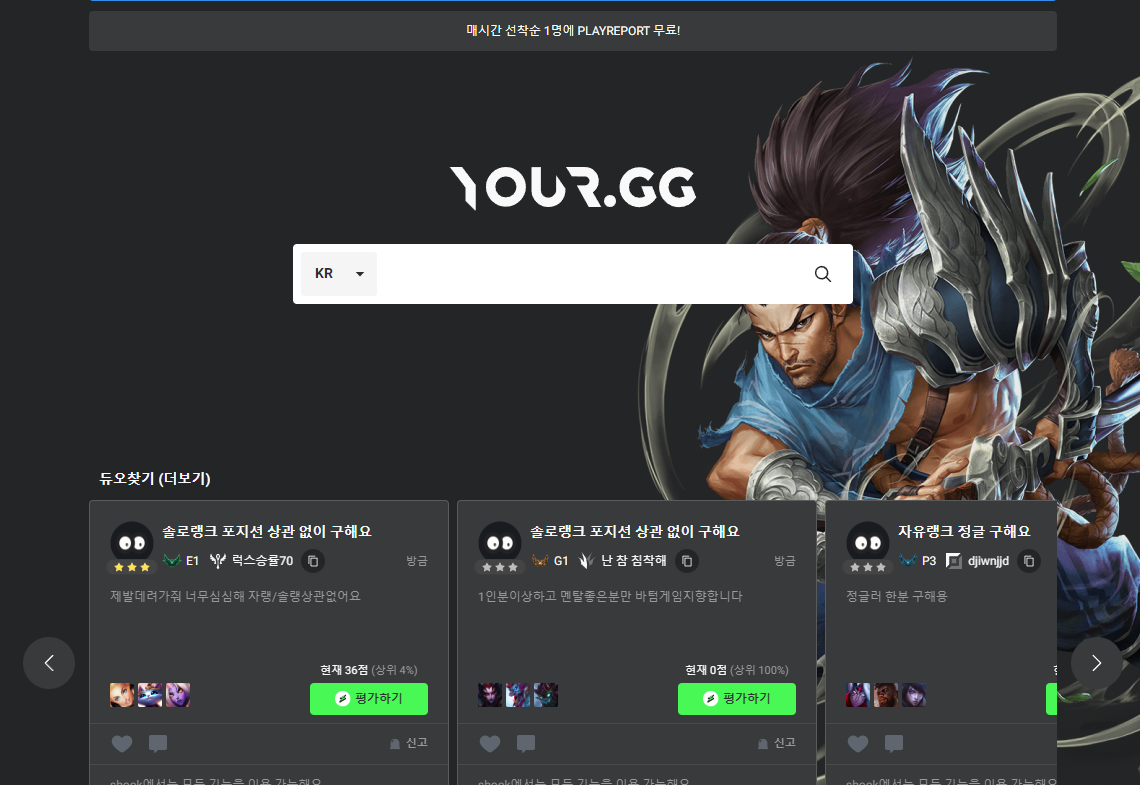The width and height of the screenshot is (1140, 785).
Task: Click second champion icon on 난 참 침착해 card
Action: point(518,695)
